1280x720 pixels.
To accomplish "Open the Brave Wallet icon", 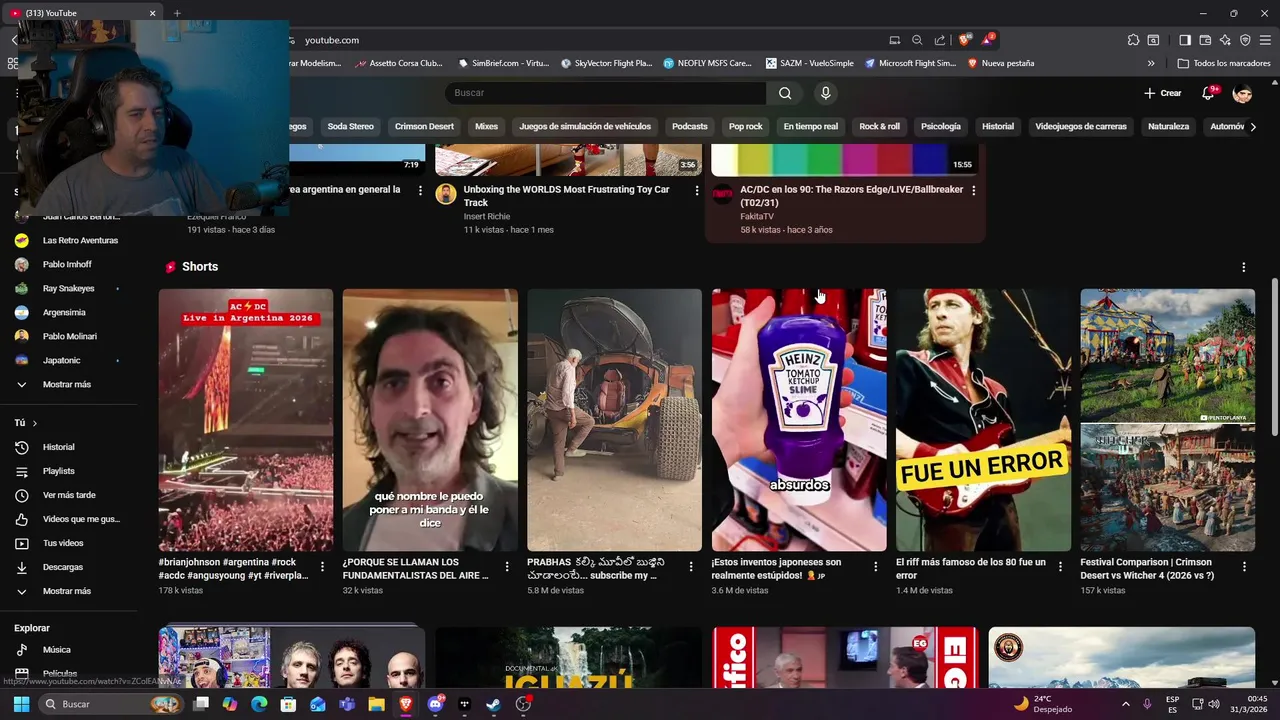I will click(1205, 40).
